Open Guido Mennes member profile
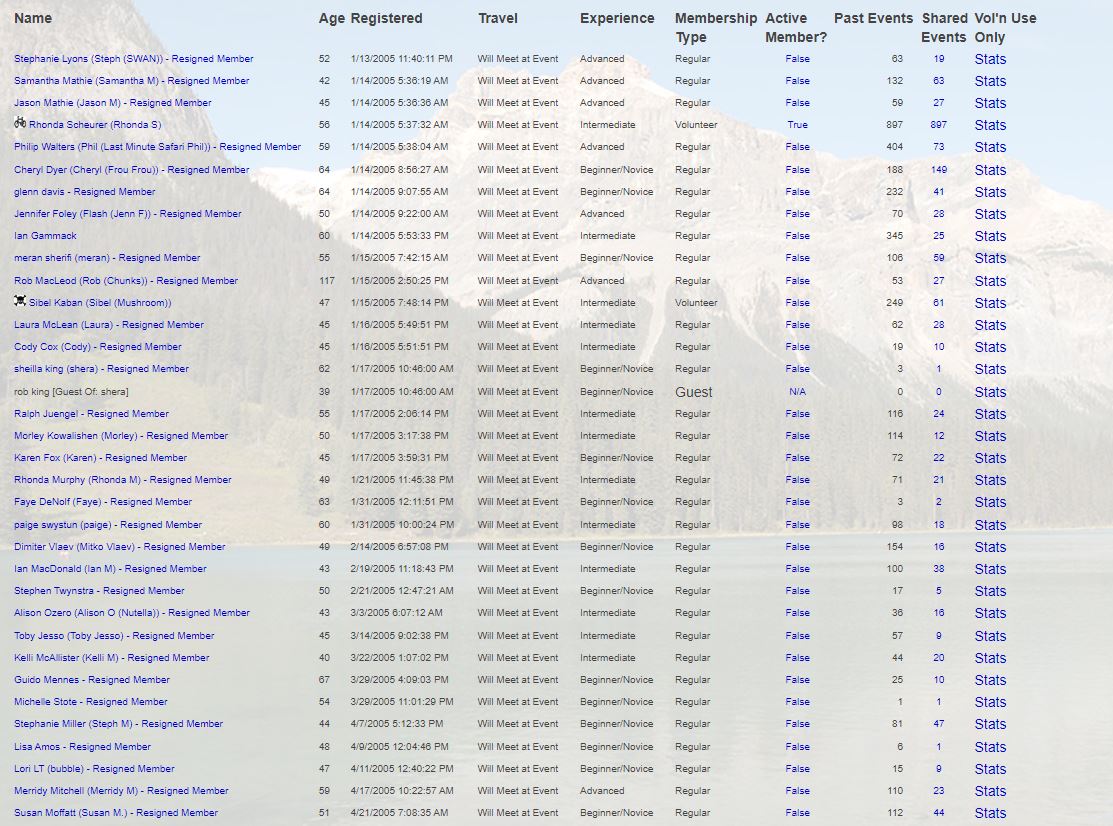 [x=91, y=680]
